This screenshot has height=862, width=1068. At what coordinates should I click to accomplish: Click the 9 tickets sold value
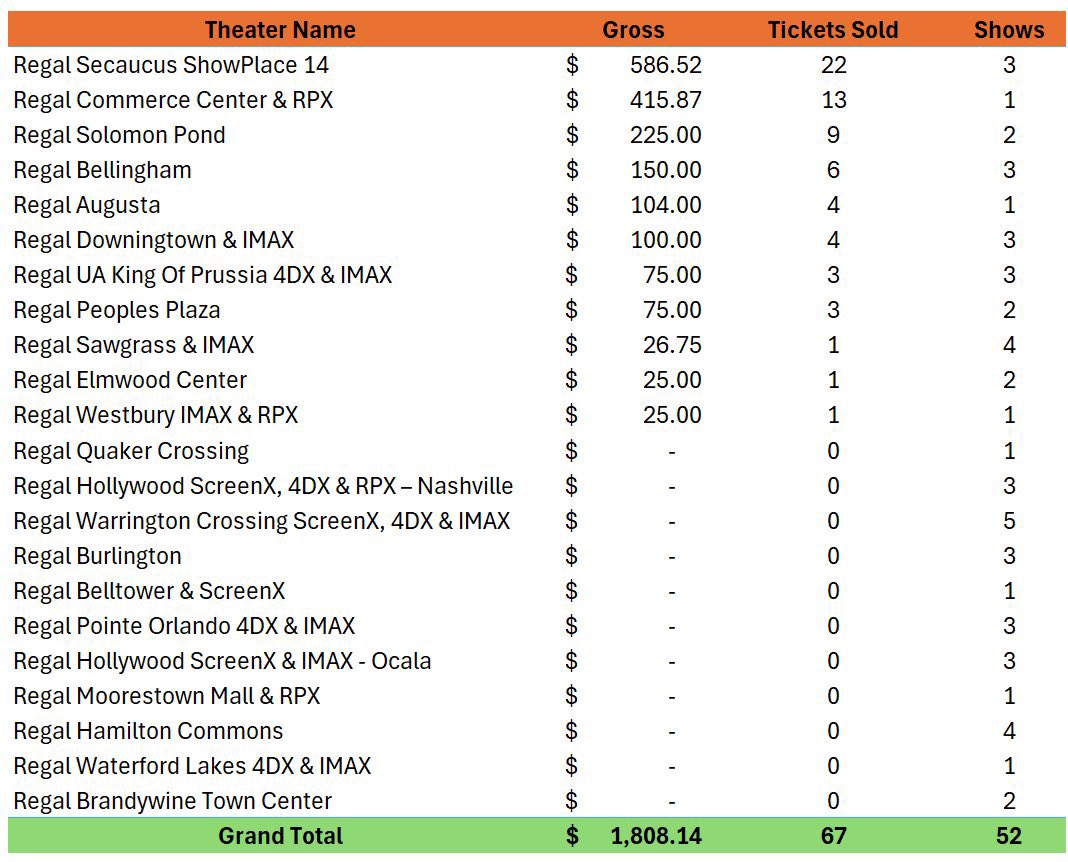pyautogui.click(x=833, y=135)
